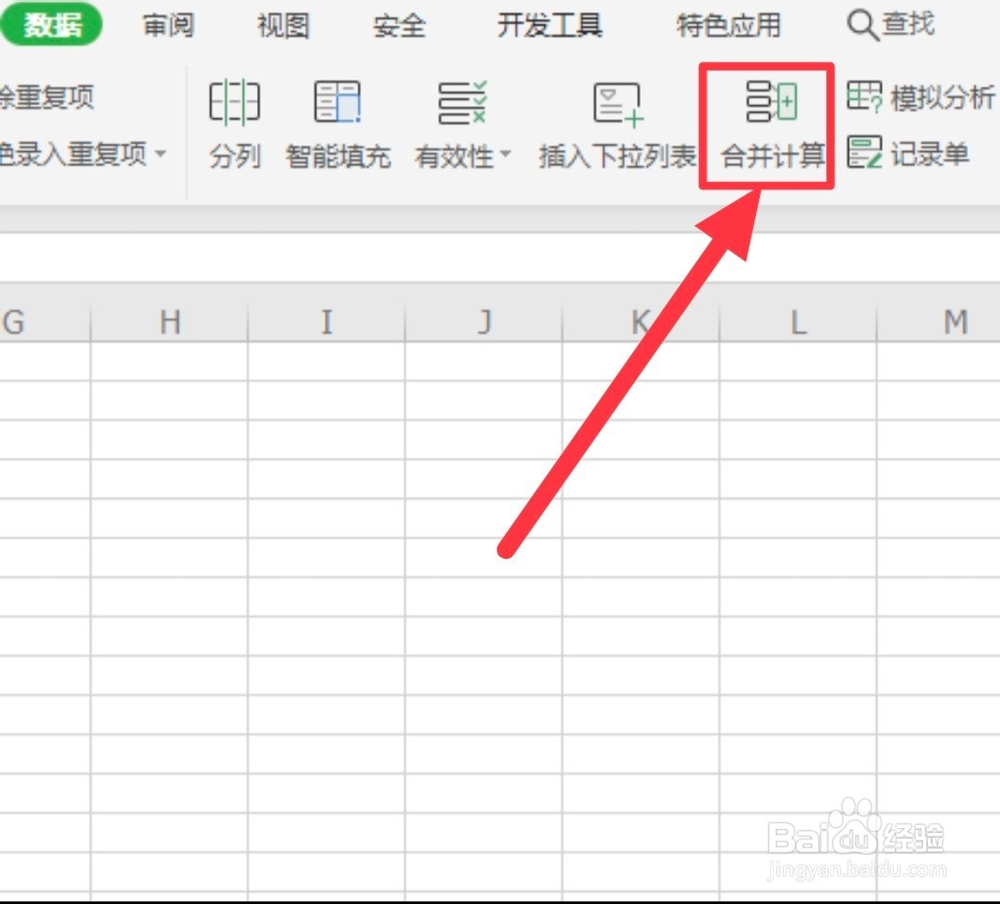The image size is (1000, 904).
Task: Open the 开发工具 (Developer) tab
Action: (x=548, y=25)
